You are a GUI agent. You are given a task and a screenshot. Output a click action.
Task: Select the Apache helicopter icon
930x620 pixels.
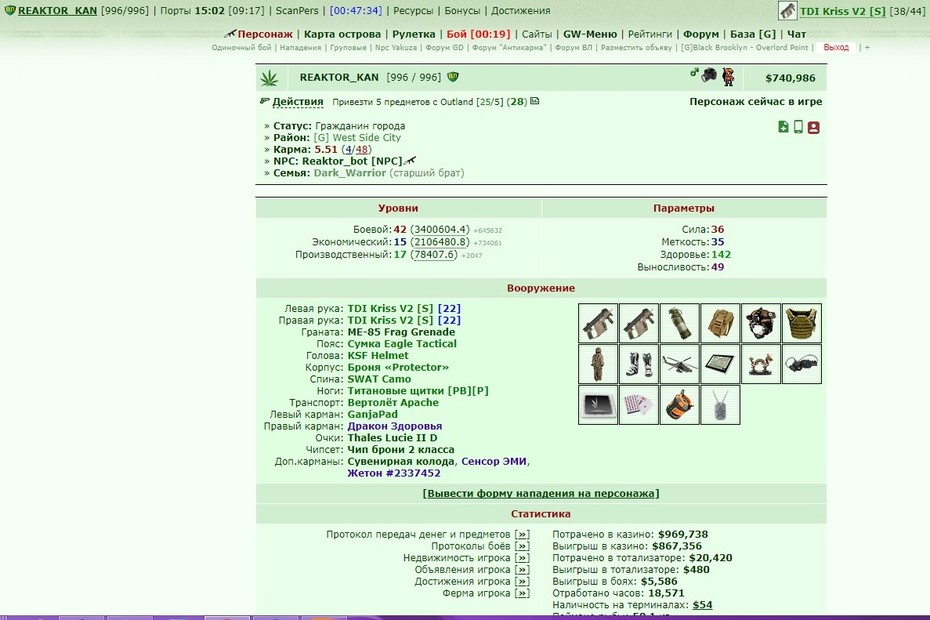[679, 364]
